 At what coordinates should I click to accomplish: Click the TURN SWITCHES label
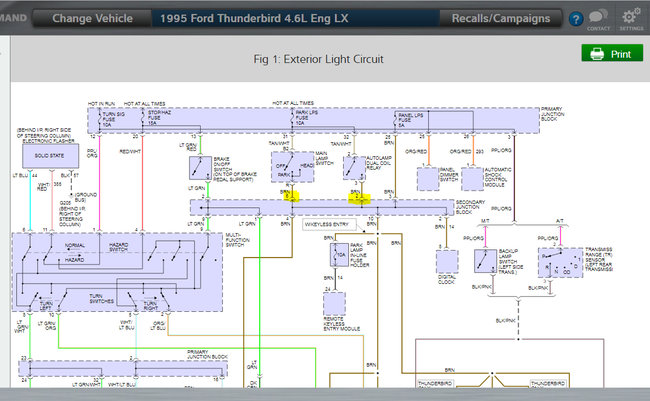[x=102, y=299]
